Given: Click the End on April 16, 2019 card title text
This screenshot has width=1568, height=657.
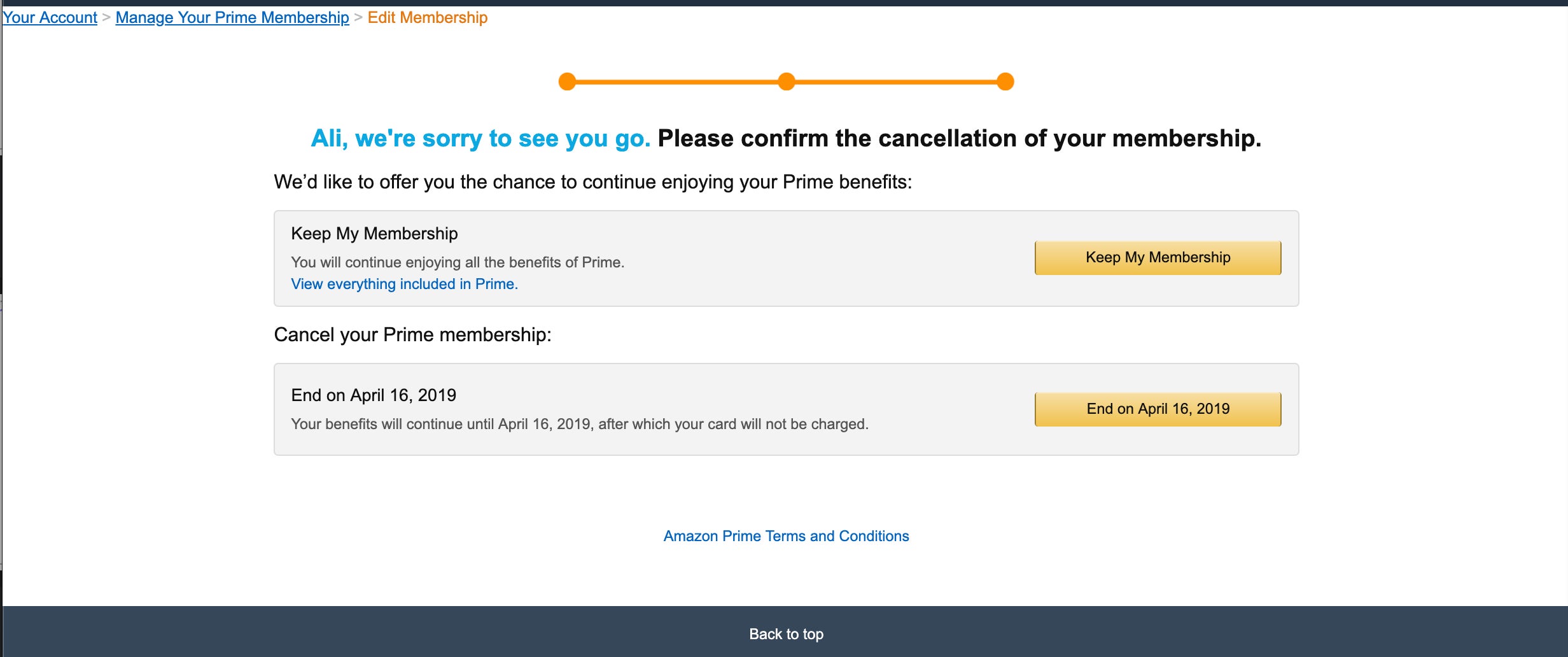Looking at the screenshot, I should [x=374, y=395].
